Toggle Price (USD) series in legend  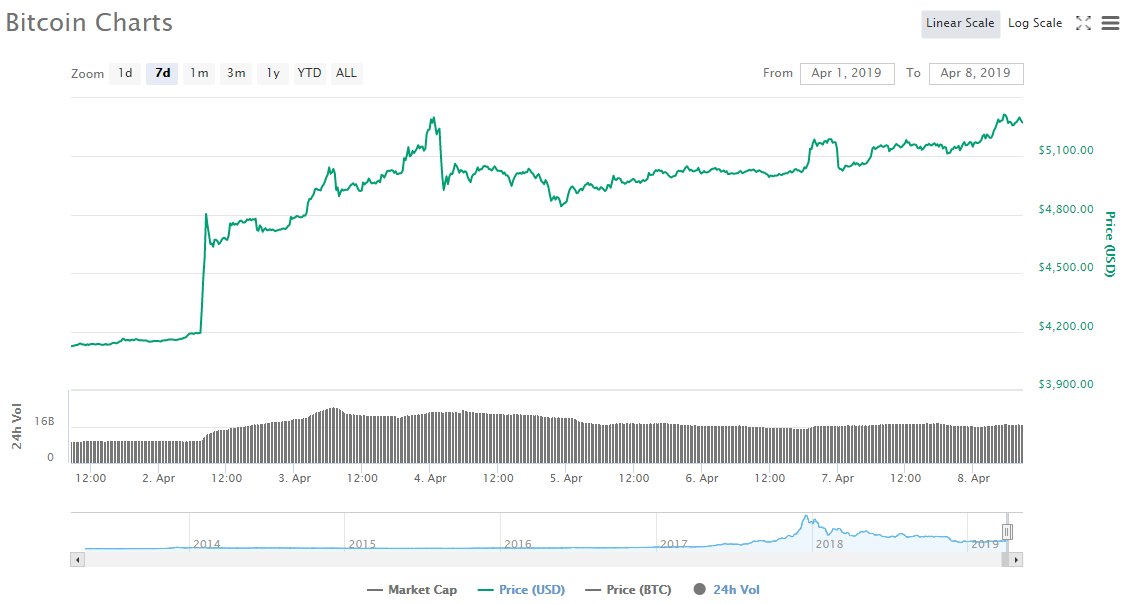point(522,590)
